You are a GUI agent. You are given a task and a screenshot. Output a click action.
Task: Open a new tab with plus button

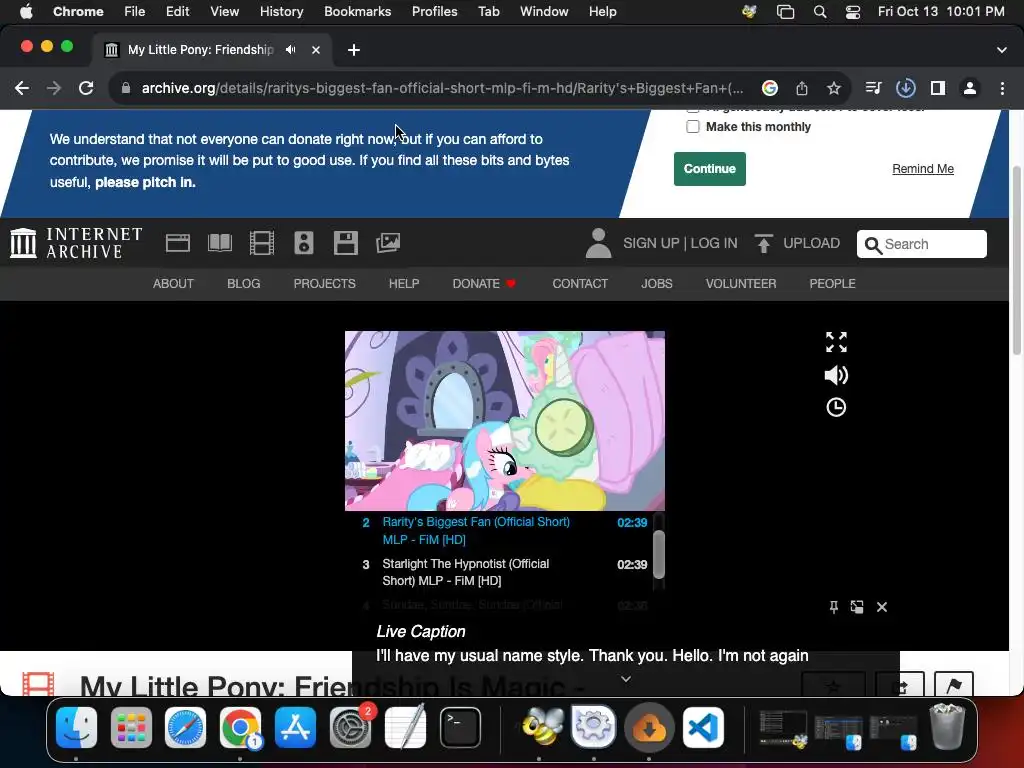(x=354, y=50)
